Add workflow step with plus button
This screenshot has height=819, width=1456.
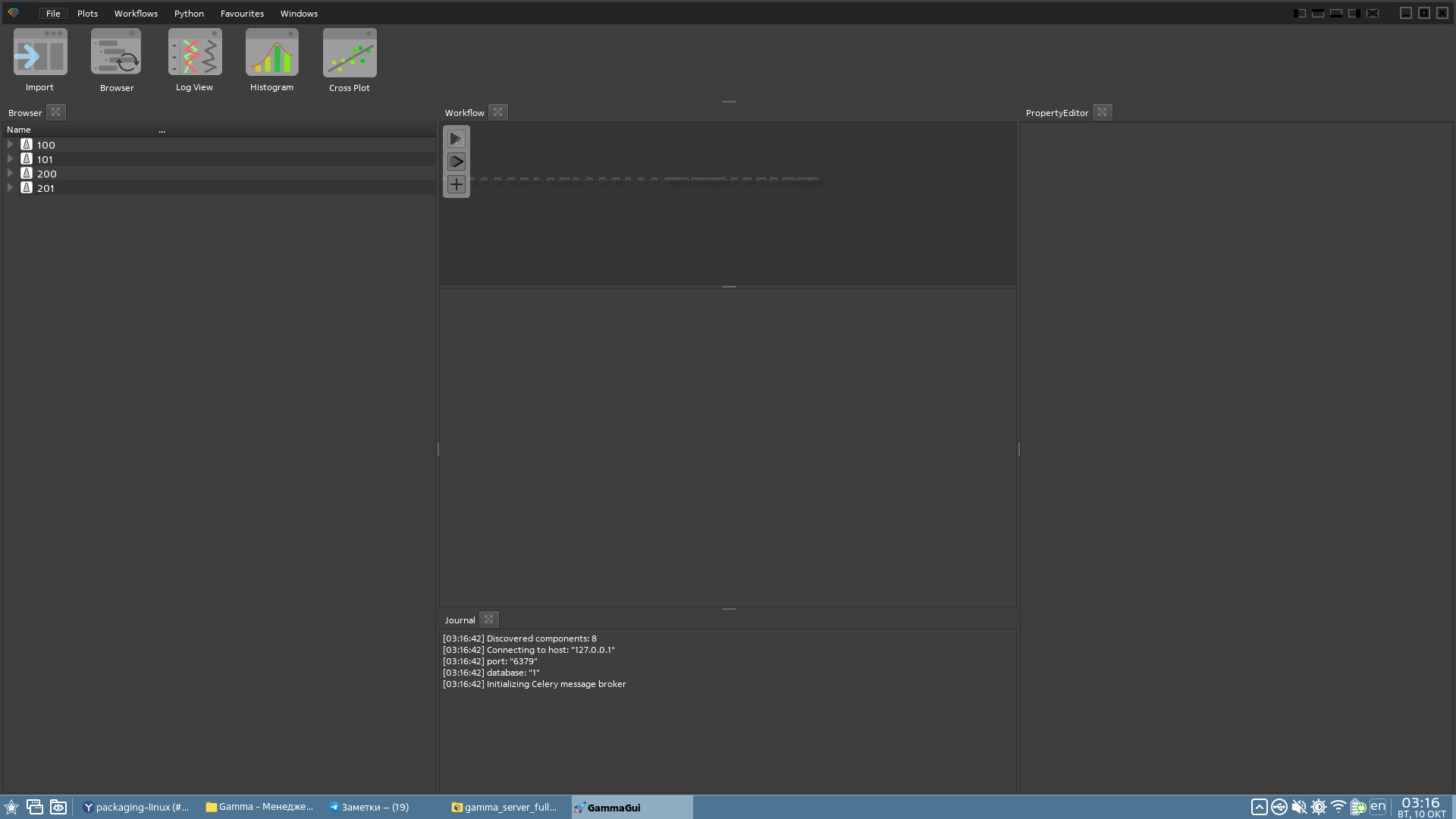[x=456, y=184]
